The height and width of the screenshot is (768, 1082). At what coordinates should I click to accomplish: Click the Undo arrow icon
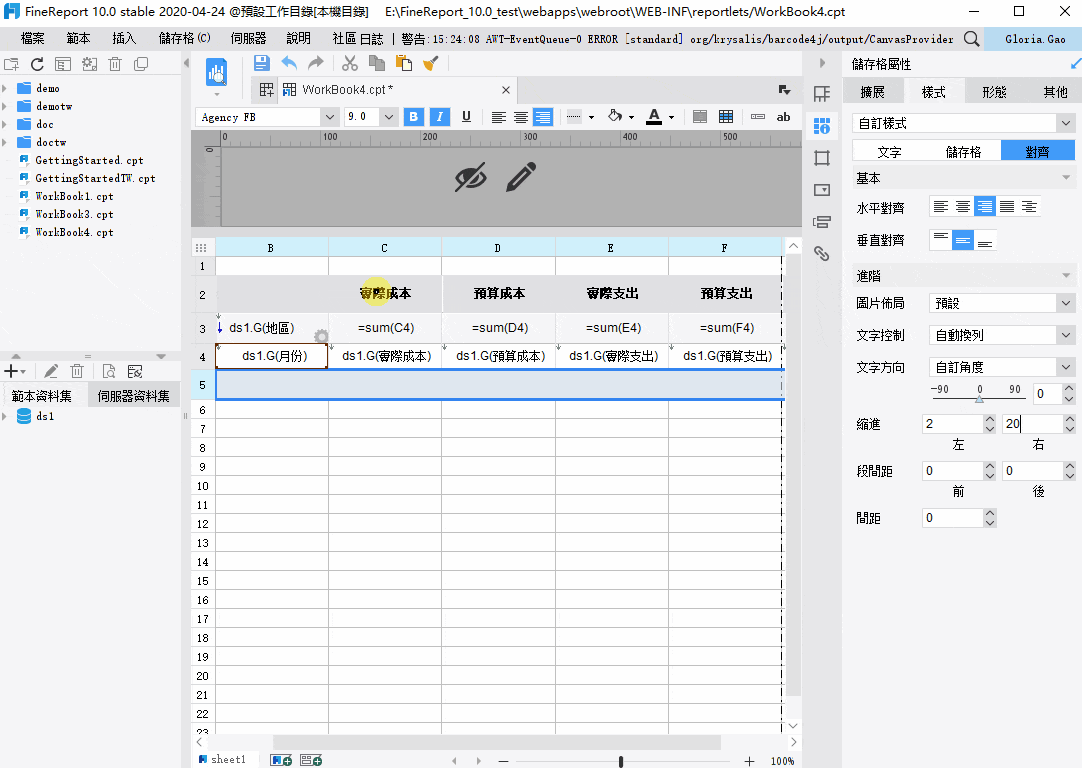289,63
